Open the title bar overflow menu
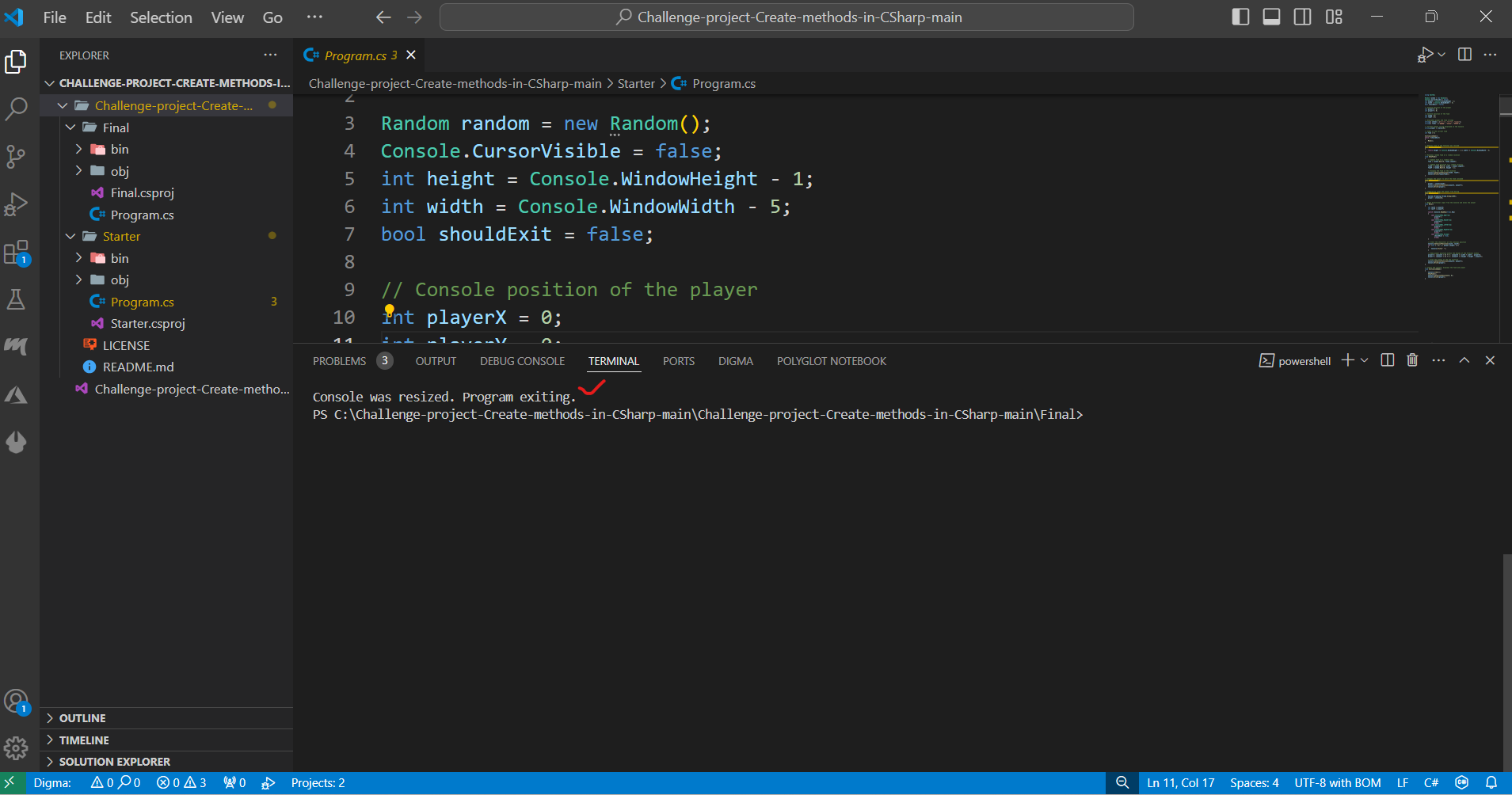1512x795 pixels. coord(314,17)
